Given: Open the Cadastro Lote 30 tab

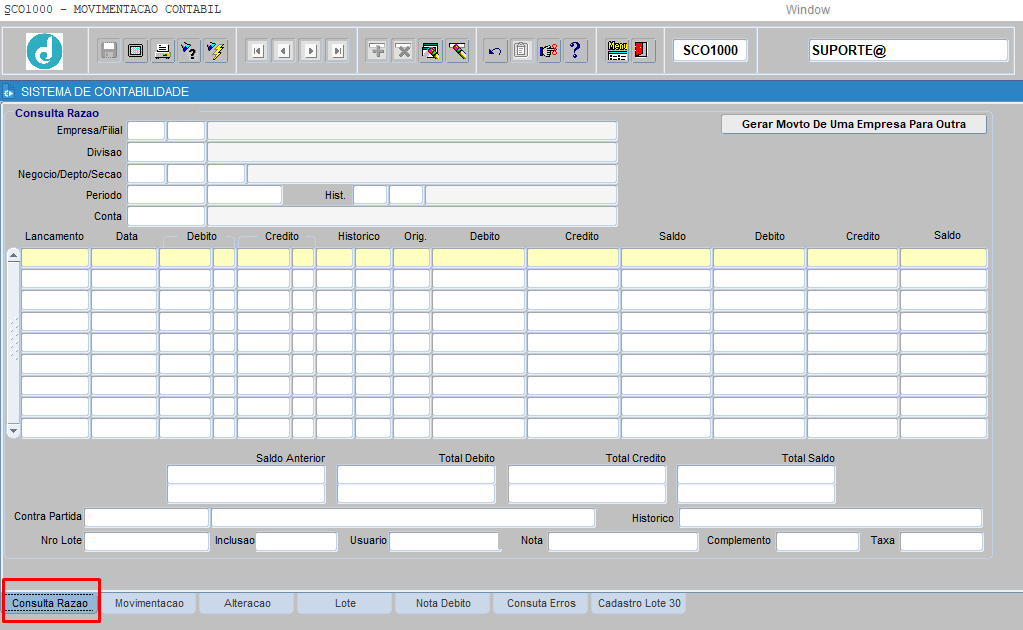Looking at the screenshot, I should (x=639, y=603).
